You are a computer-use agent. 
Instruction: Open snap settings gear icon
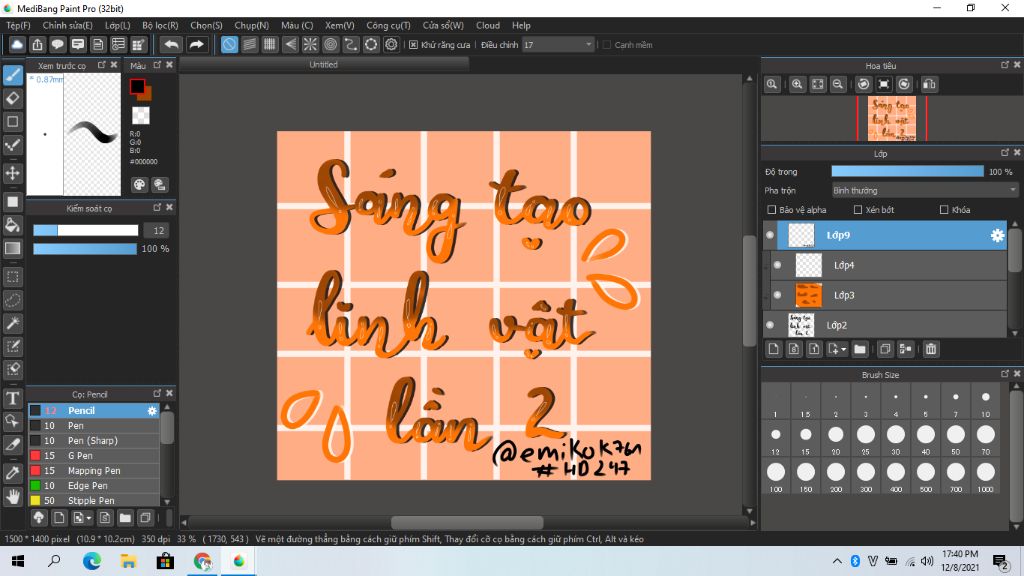391,44
